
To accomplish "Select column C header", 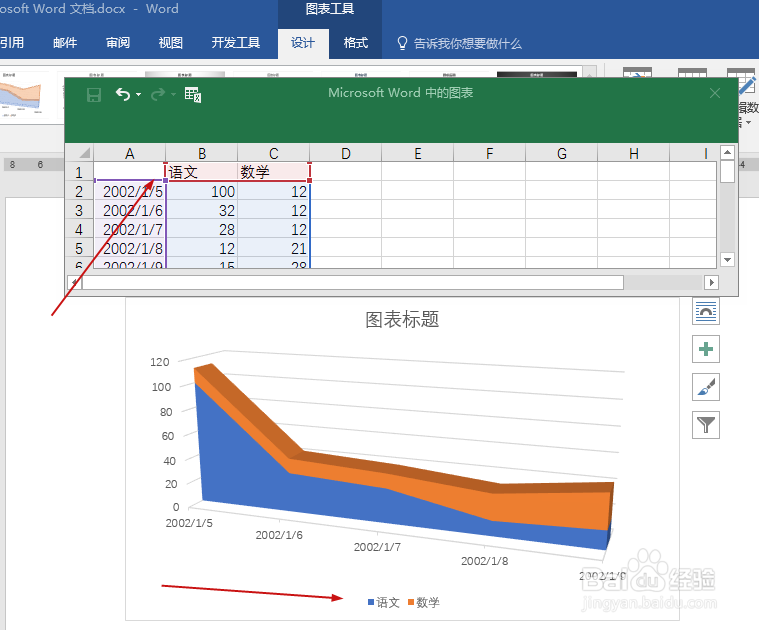I will point(273,153).
